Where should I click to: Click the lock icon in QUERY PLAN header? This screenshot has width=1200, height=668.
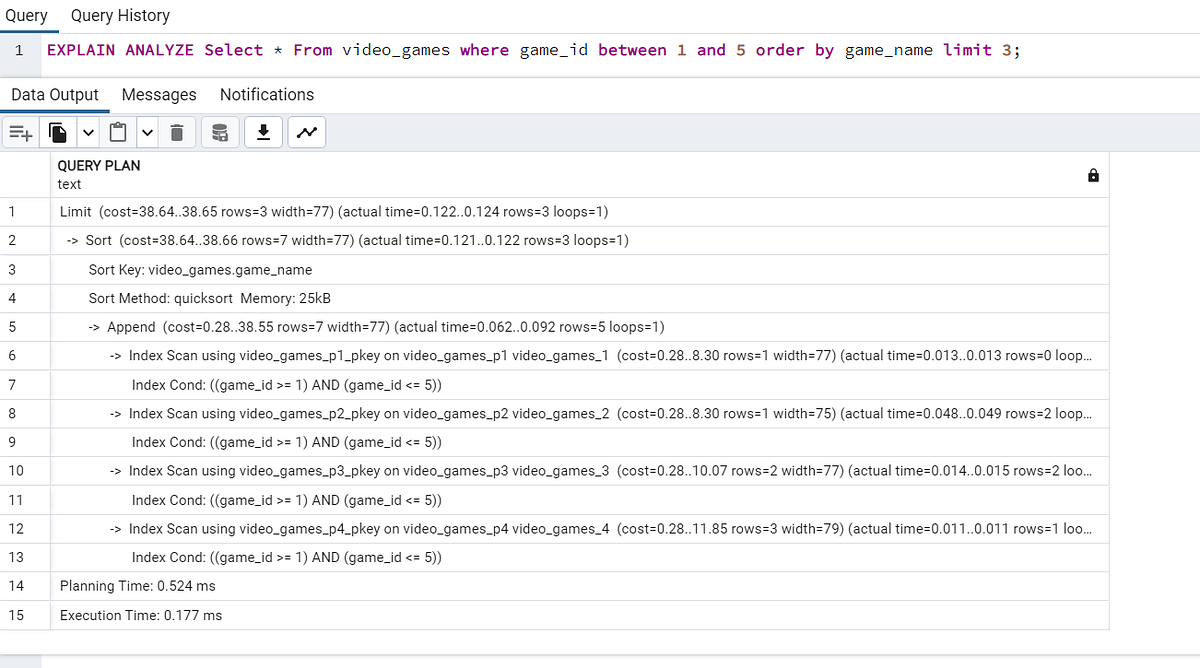pyautogui.click(x=1093, y=176)
